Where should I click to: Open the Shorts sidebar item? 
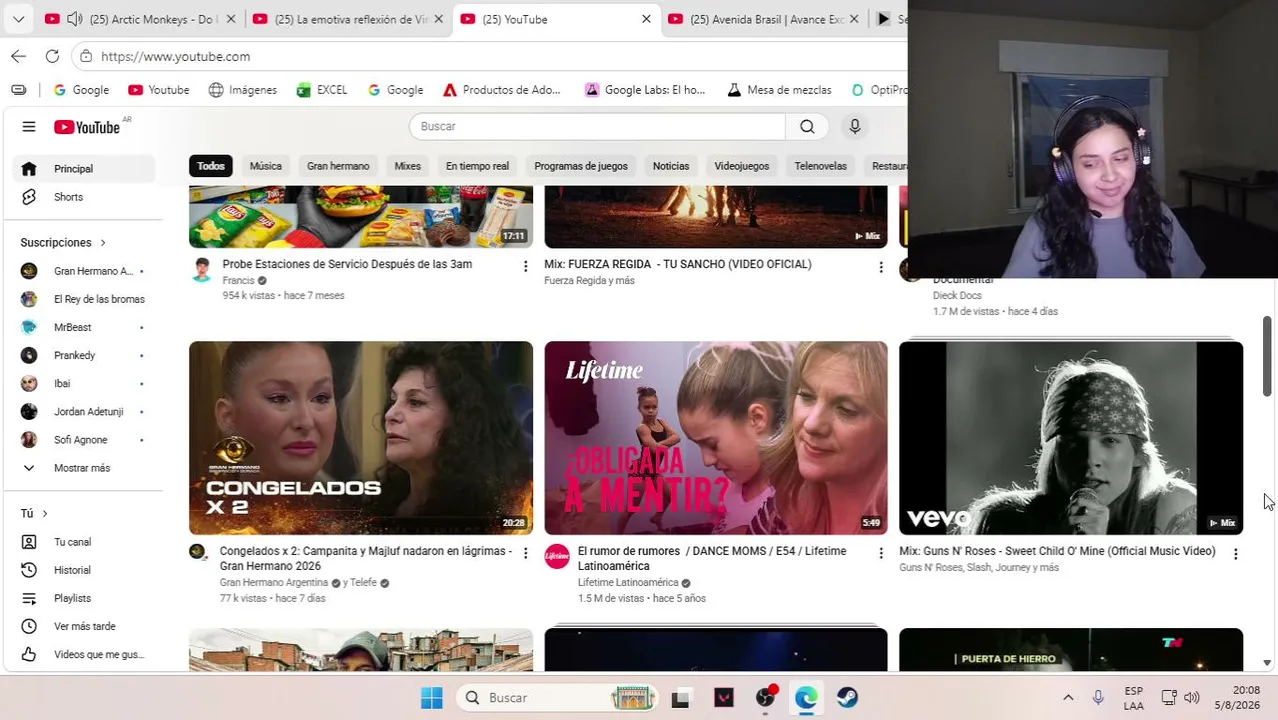tap(84, 197)
